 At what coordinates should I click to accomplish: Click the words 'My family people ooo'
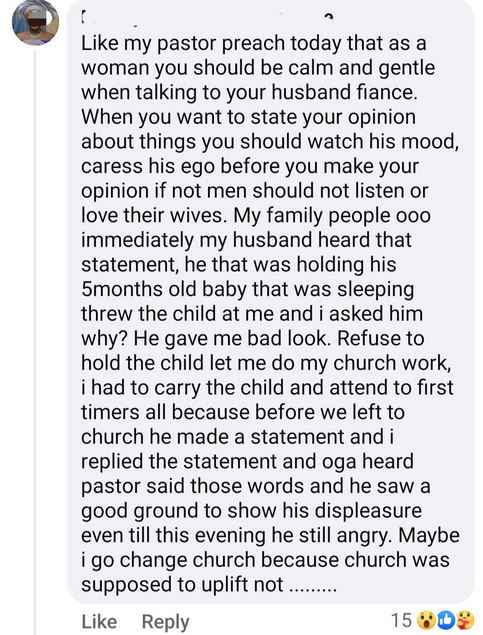(332, 216)
